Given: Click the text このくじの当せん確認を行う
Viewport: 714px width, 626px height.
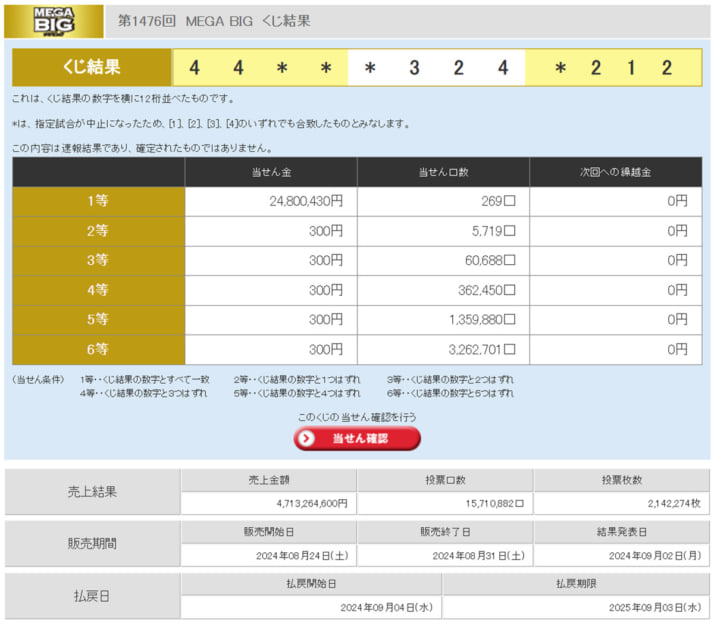Looking at the screenshot, I should click(x=357, y=417).
